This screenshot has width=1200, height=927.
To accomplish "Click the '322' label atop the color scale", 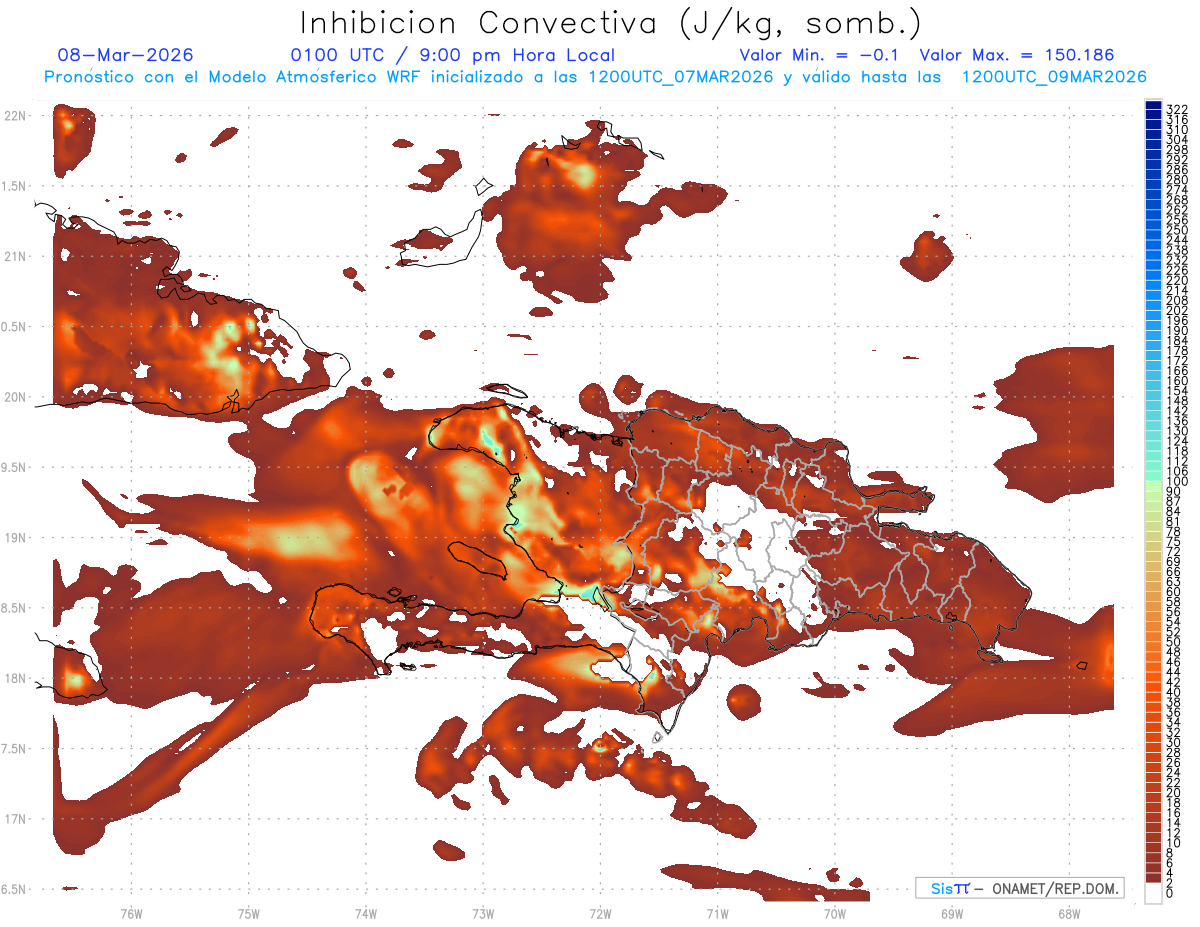I will click(1176, 109).
